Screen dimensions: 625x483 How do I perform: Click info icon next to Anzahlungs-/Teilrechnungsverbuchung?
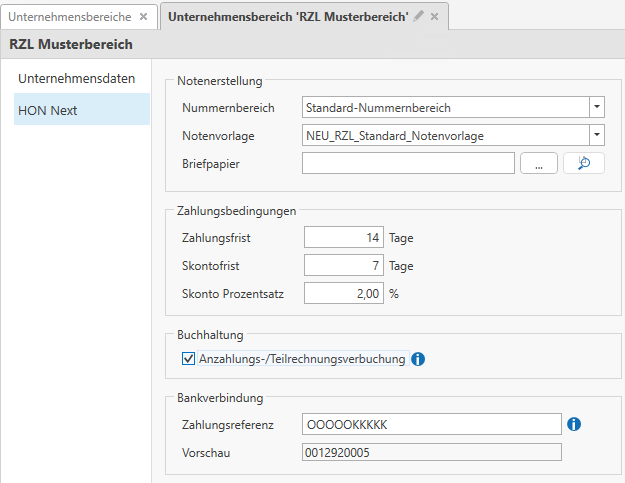[x=418, y=359]
